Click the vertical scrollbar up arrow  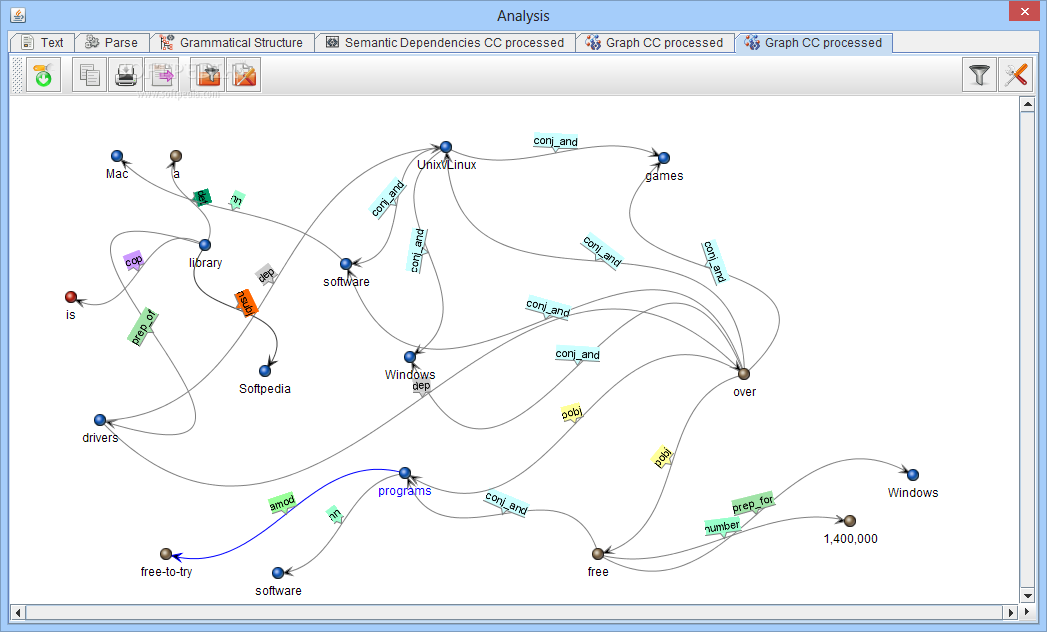tap(1027, 105)
